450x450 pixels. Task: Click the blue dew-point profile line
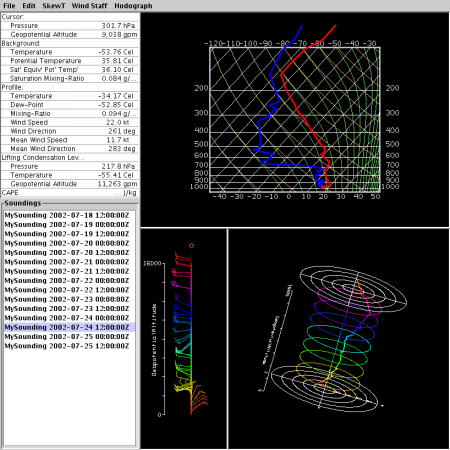260,133
